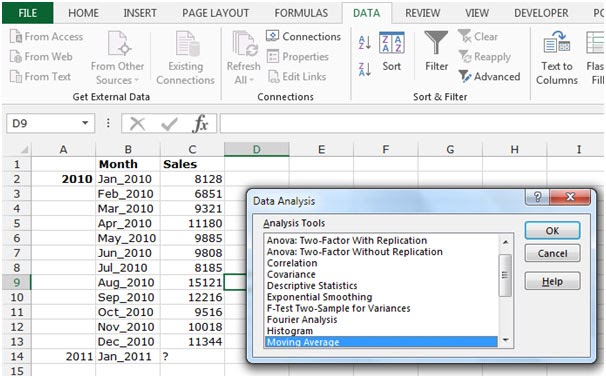Open the Sort dialog
This screenshot has height=378, width=606.
tap(392, 52)
